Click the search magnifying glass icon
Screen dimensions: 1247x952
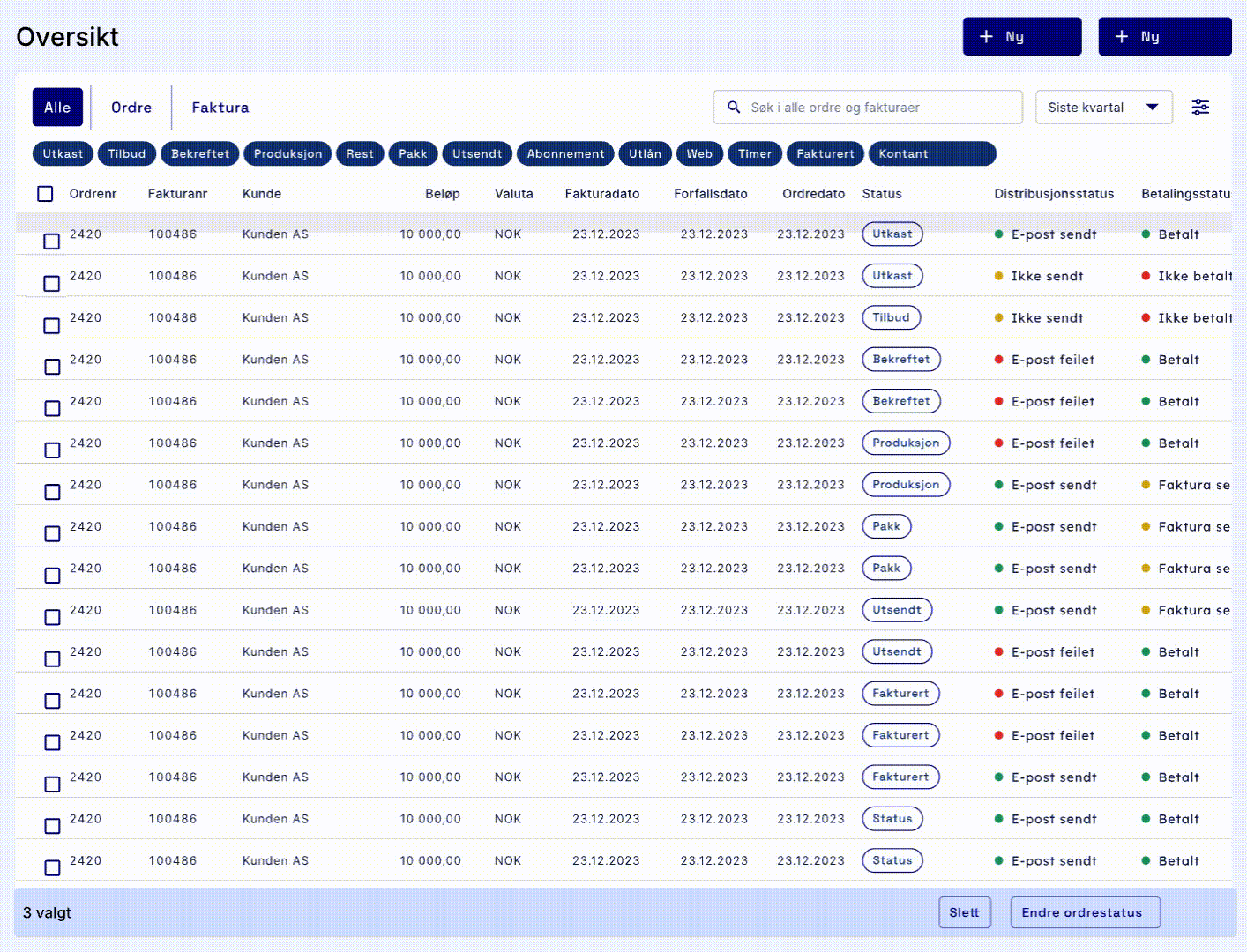[734, 107]
